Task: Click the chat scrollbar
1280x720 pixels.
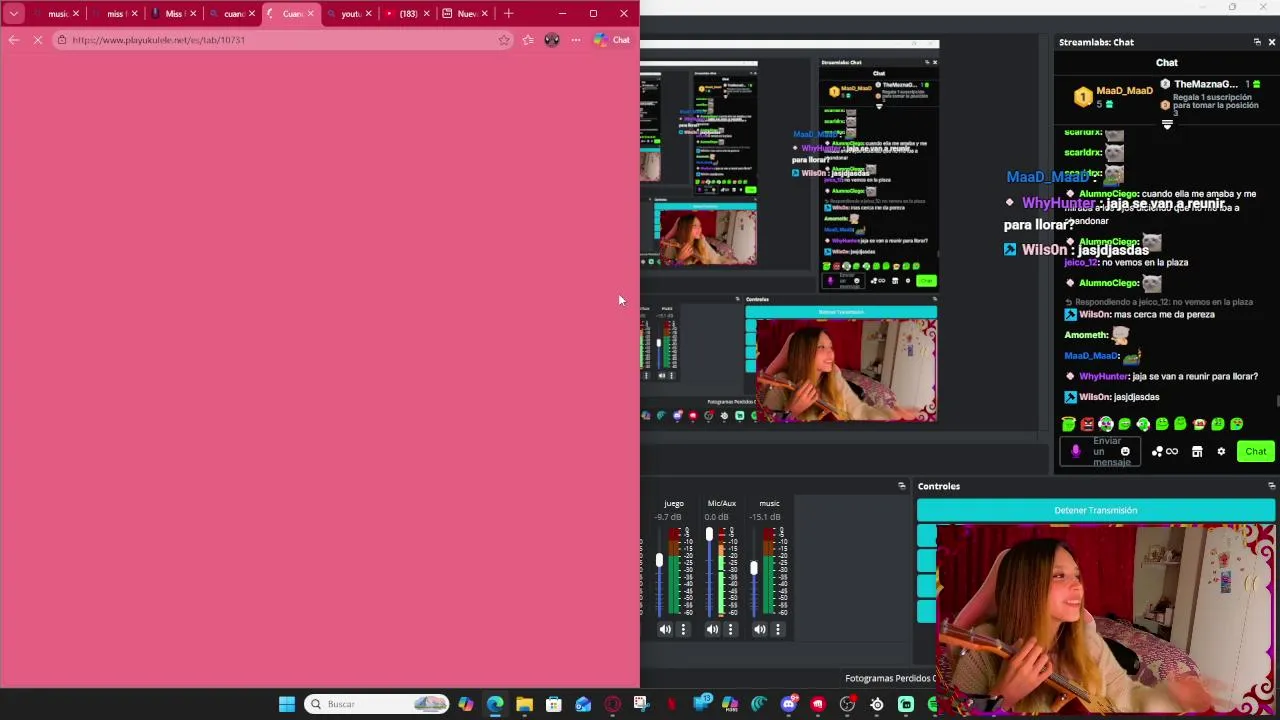Action: click(x=1277, y=401)
